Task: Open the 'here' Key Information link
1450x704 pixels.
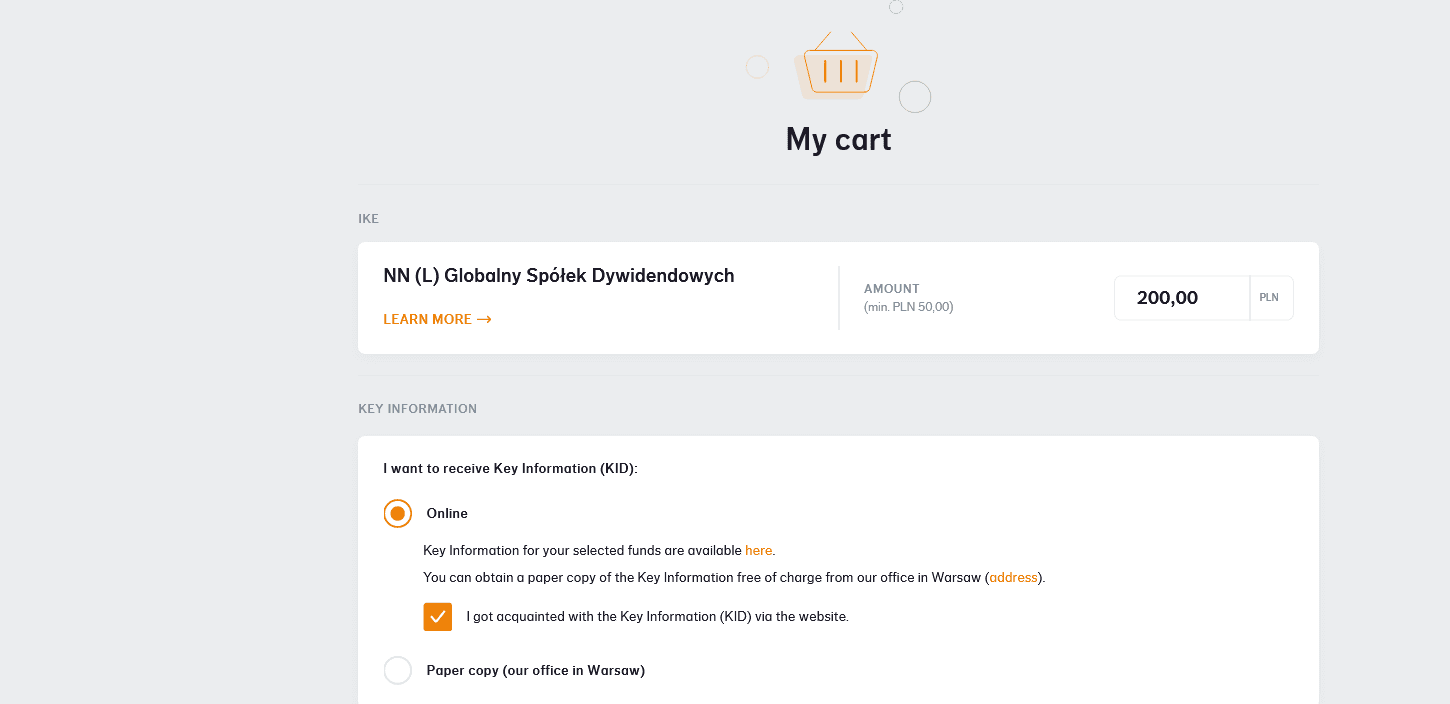Action: (x=758, y=551)
